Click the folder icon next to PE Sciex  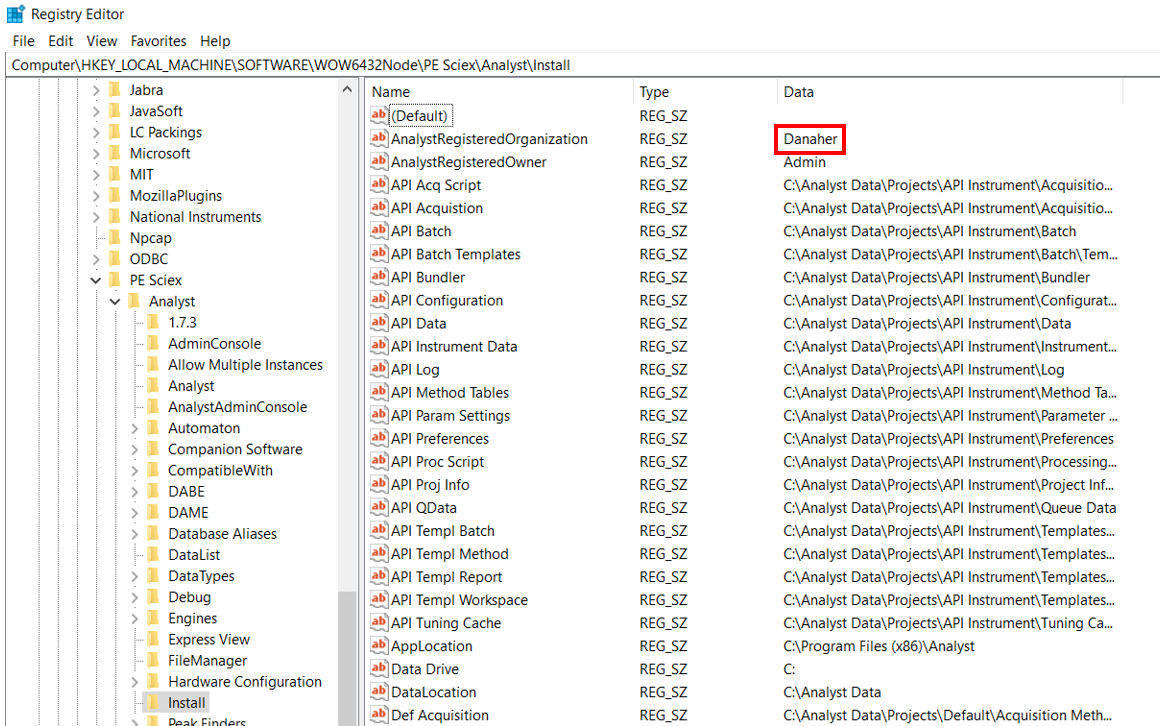115,280
